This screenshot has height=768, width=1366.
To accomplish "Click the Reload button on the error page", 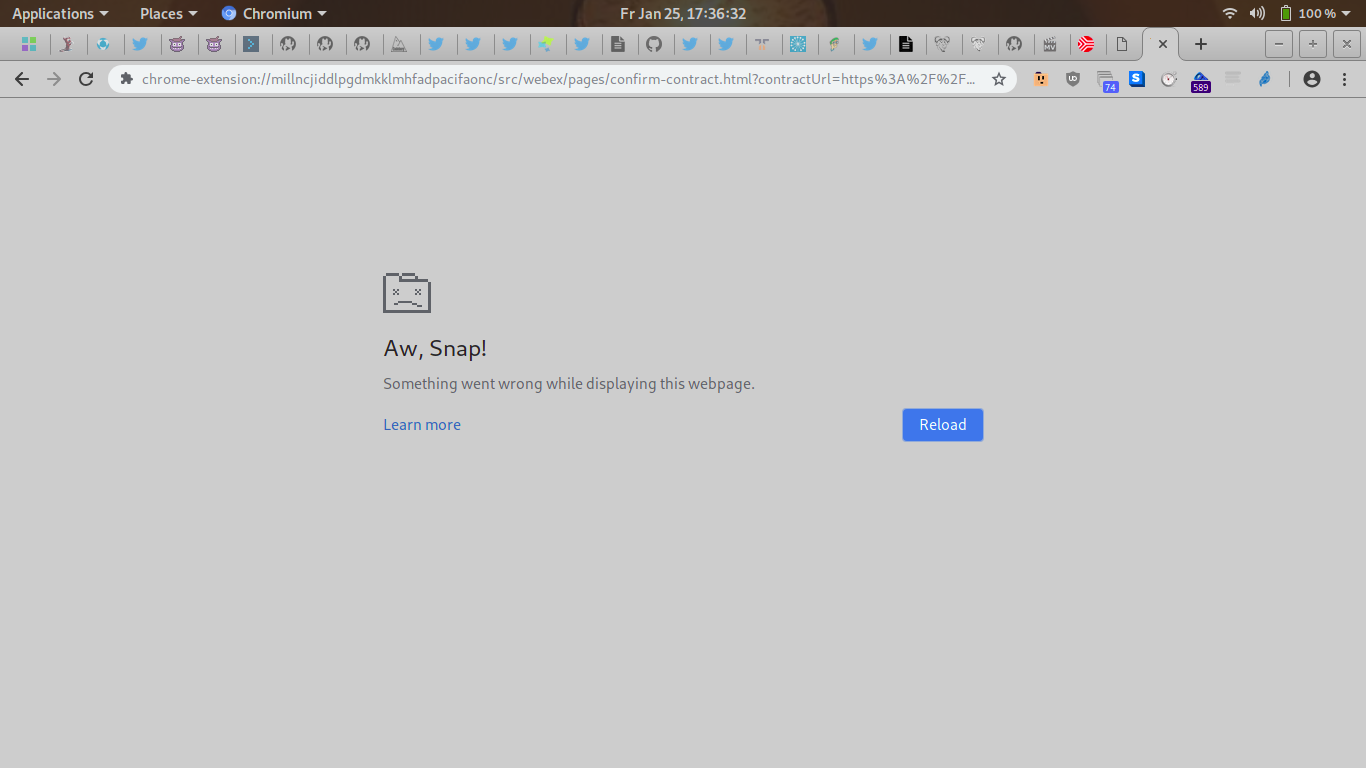I will (942, 425).
